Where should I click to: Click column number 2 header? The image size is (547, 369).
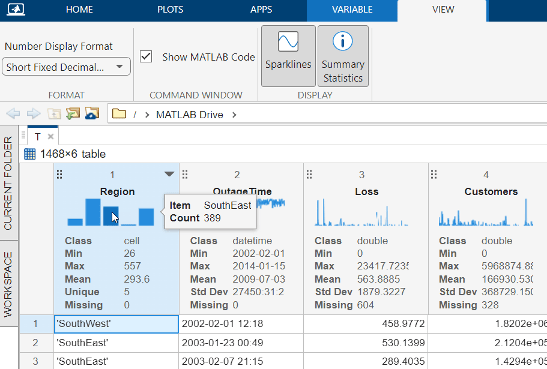[237, 174]
